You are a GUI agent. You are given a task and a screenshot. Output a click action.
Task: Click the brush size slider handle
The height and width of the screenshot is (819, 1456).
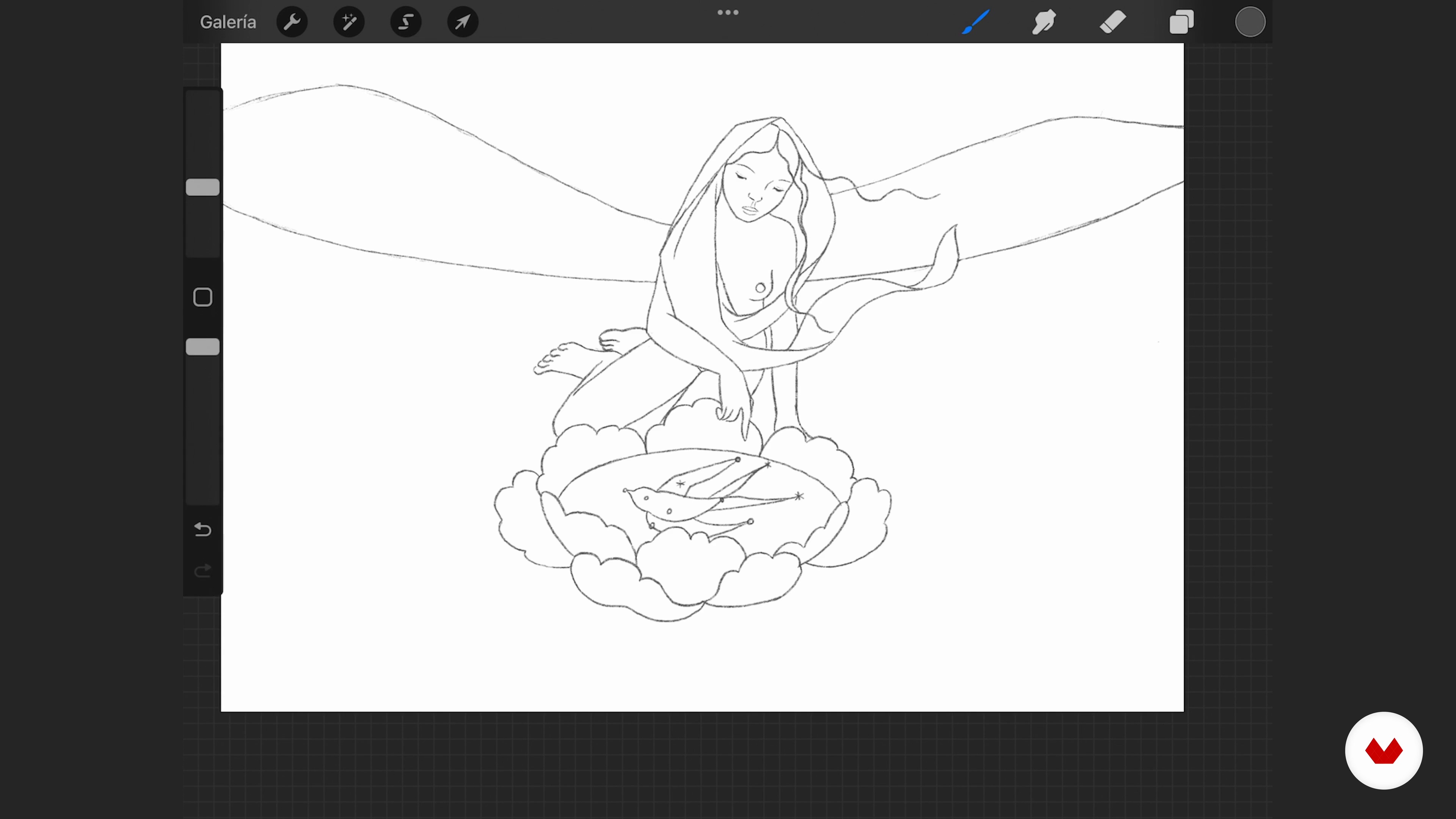pos(203,187)
